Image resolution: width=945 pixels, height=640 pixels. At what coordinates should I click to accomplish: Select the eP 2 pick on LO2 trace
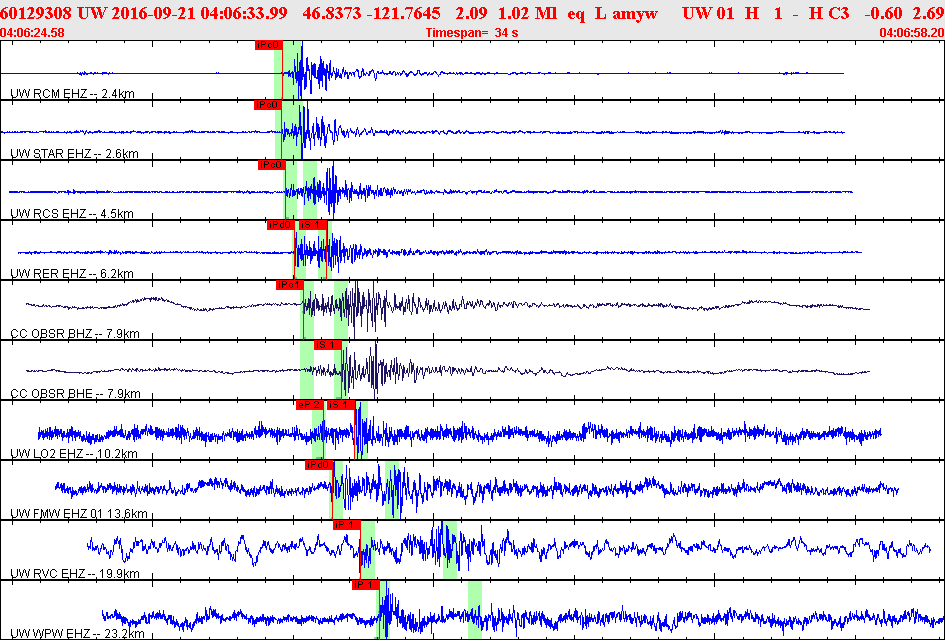coord(310,404)
